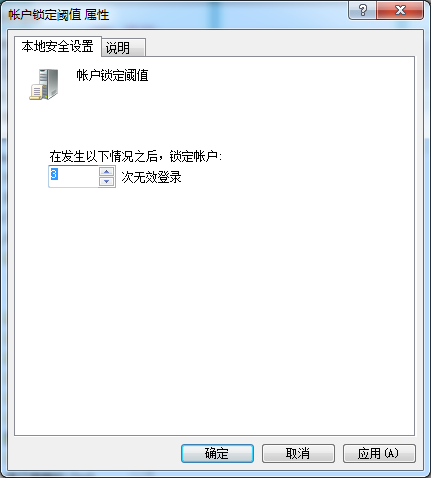Click the empty tab strip beside 说明
This screenshot has width=431, height=478.
(x=280, y=47)
